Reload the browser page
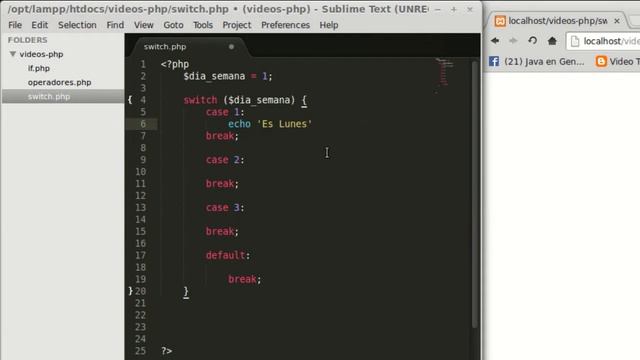Screen dimensions: 640x360 click(532, 40)
